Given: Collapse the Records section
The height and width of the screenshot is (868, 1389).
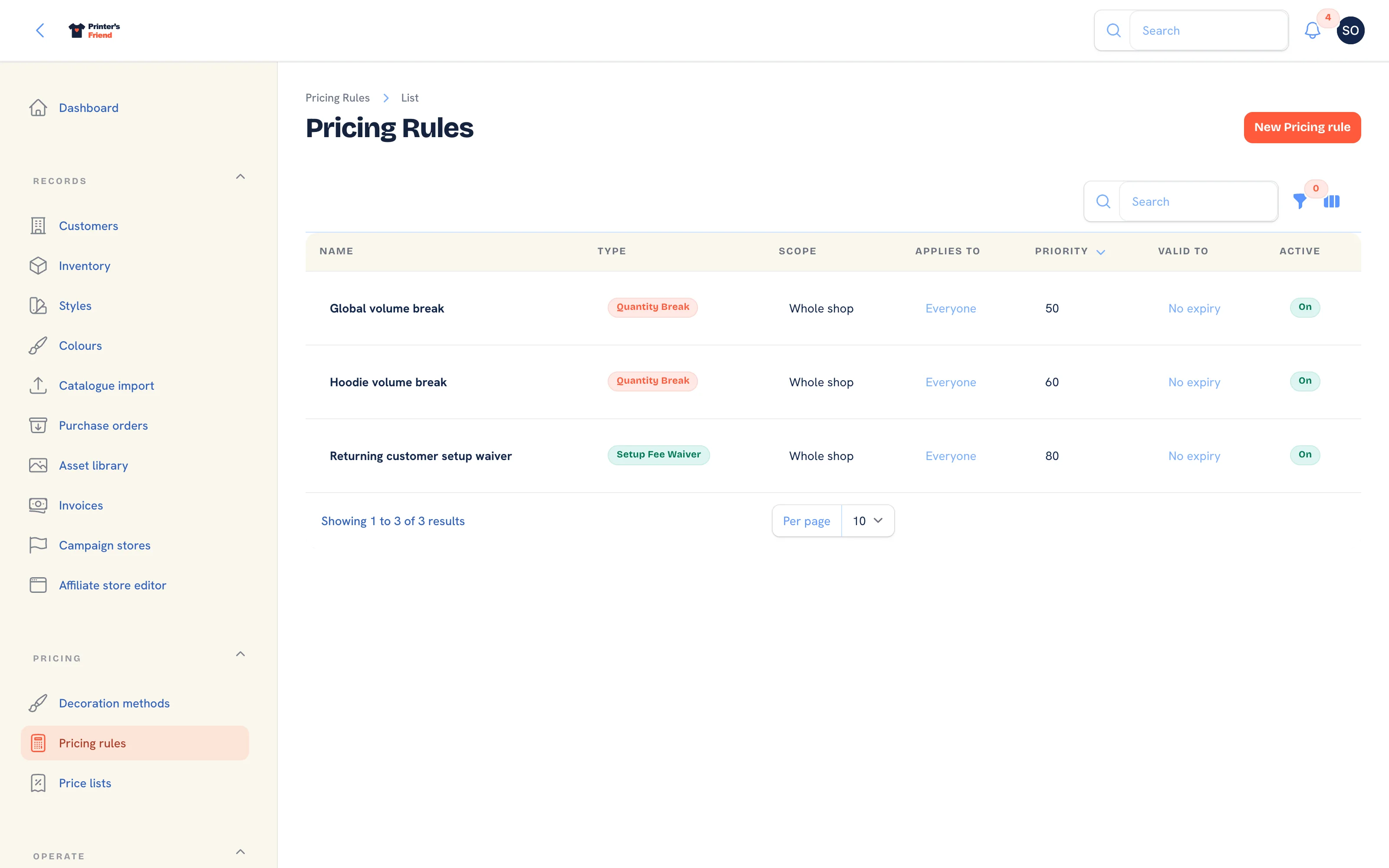Looking at the screenshot, I should (x=240, y=177).
